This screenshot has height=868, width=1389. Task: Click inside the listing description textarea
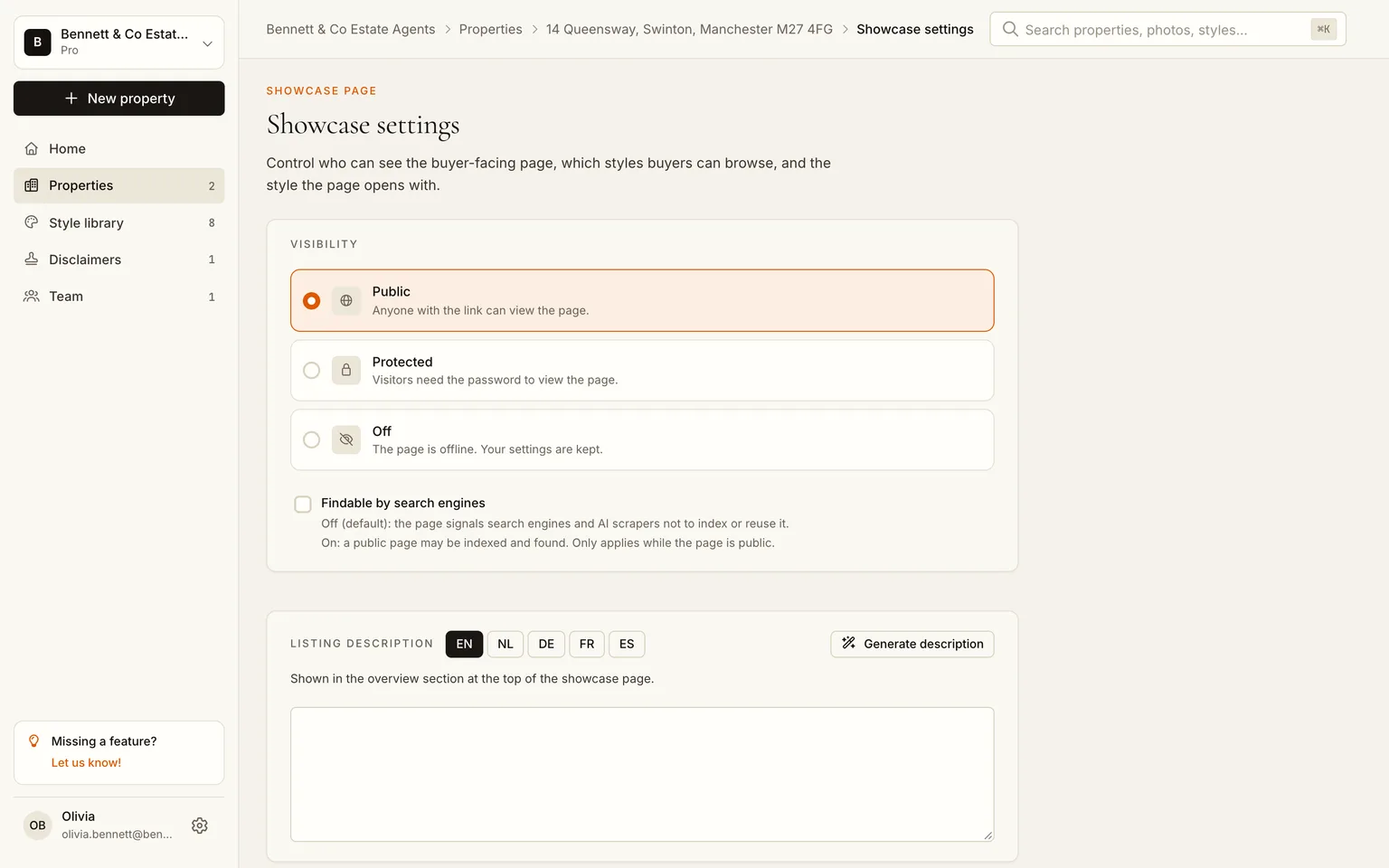click(642, 774)
